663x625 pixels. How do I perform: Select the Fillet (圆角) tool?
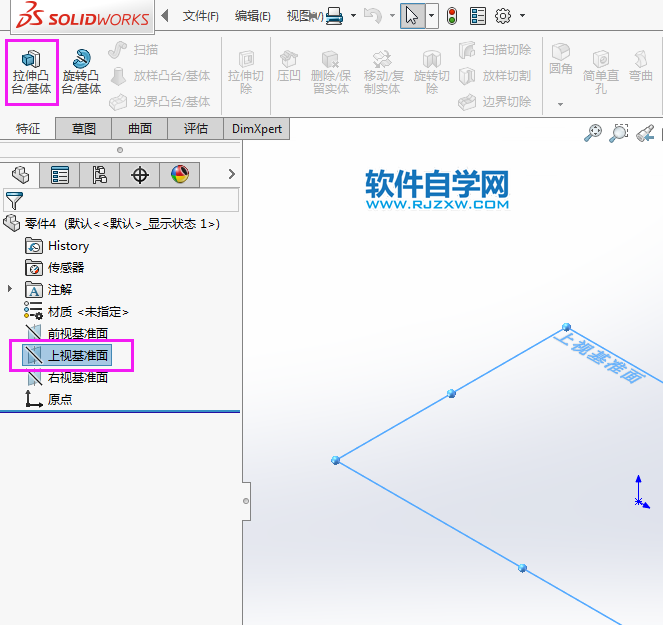pyautogui.click(x=561, y=59)
